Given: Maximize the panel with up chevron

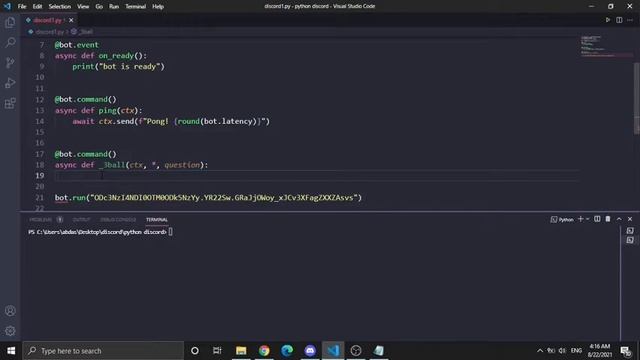Looking at the screenshot, I should [619, 219].
